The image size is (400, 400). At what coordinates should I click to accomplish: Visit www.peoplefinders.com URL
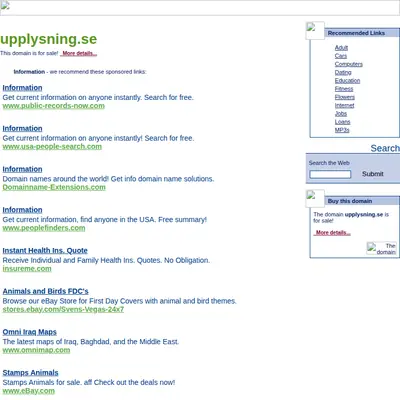[x=44, y=228]
